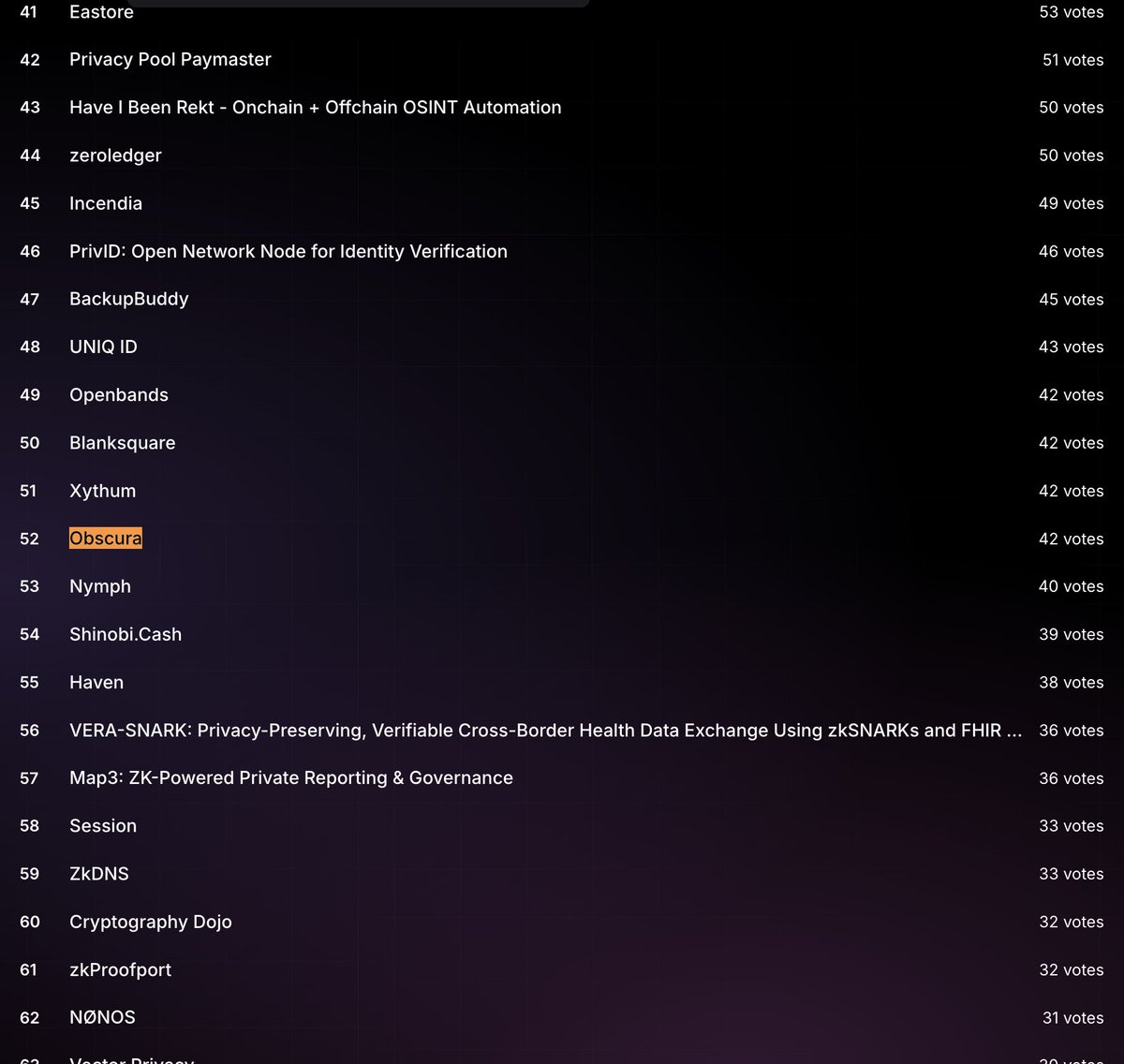Click the Incendia project name
This screenshot has width=1124, height=1064.
(106, 203)
